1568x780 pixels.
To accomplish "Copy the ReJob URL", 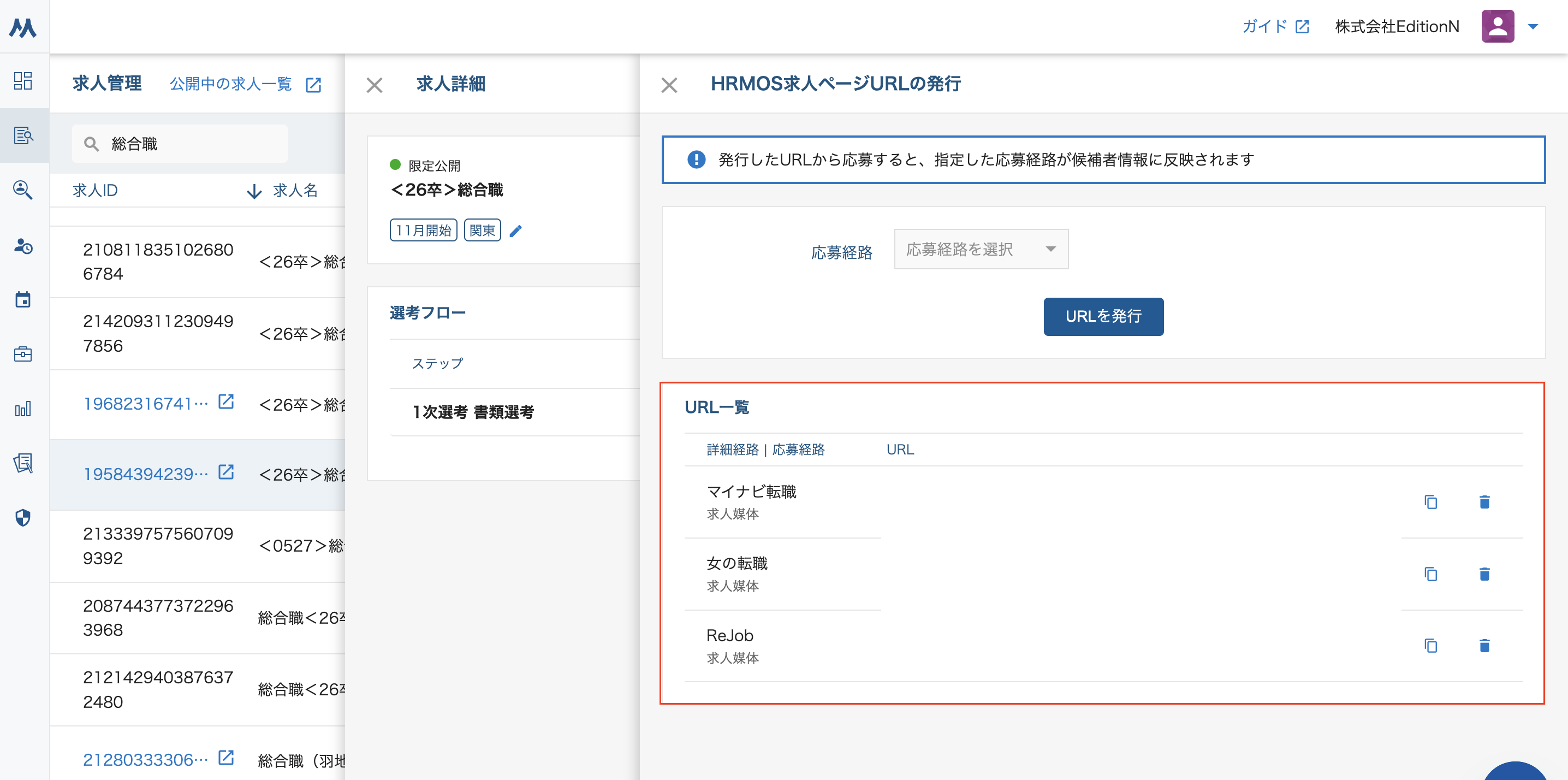I will (1430, 646).
